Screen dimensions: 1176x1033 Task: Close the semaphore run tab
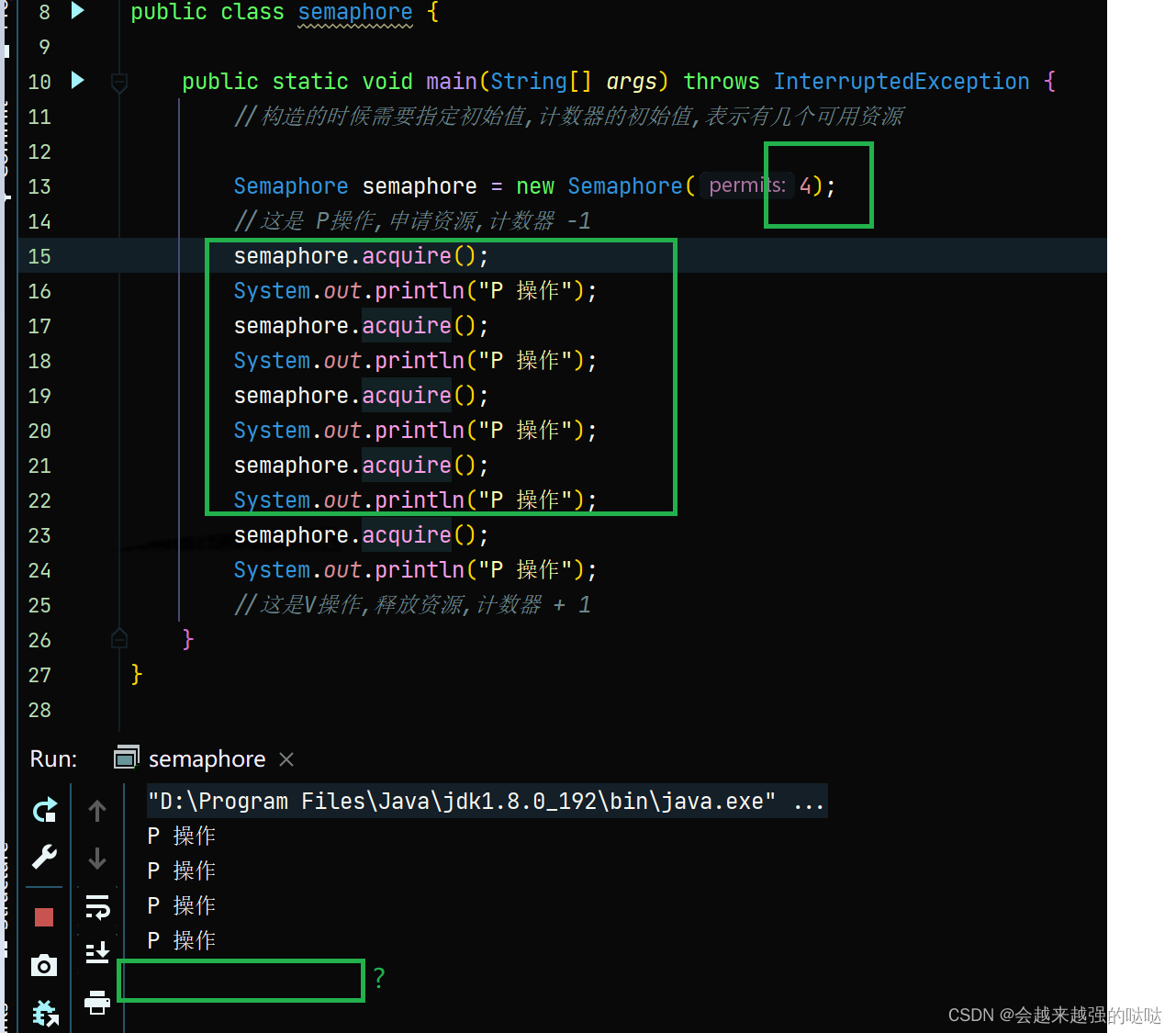pos(286,759)
